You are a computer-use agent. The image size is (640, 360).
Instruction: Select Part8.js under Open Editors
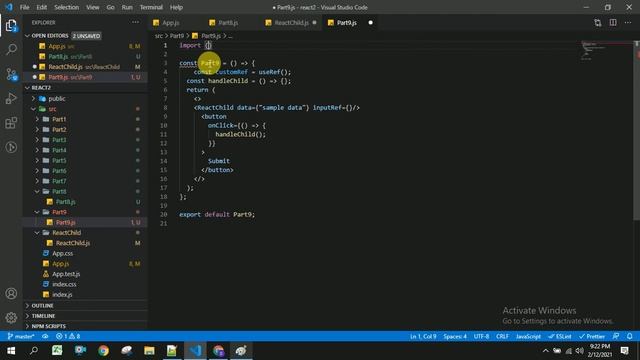click(85, 56)
